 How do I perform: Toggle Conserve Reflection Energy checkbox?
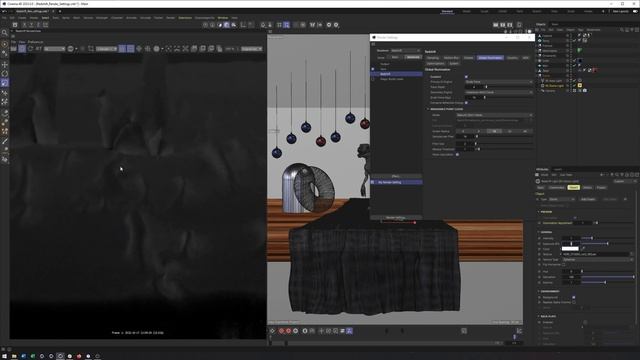click(x=466, y=103)
